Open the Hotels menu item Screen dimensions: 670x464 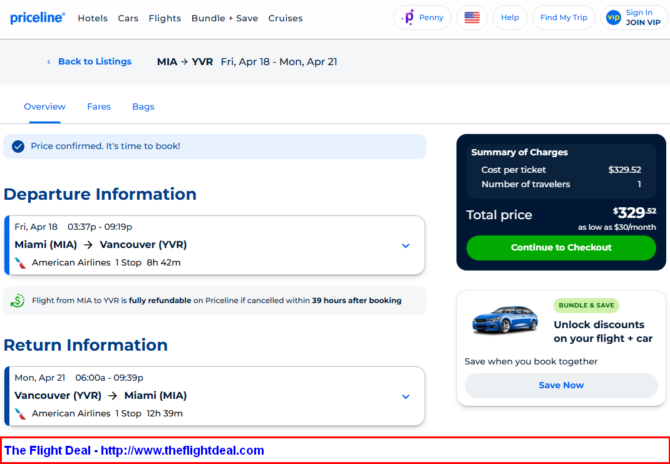pos(93,18)
